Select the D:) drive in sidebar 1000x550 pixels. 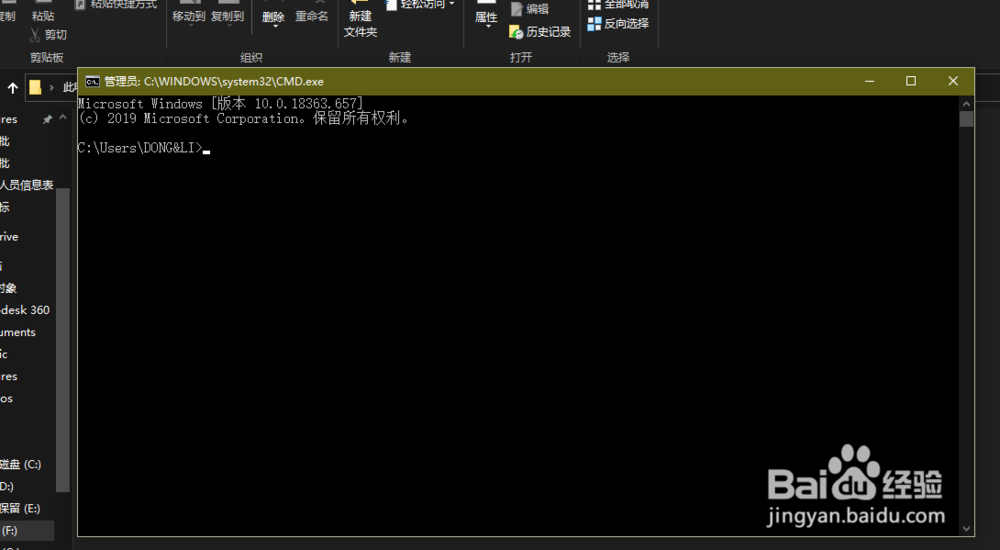point(6,486)
